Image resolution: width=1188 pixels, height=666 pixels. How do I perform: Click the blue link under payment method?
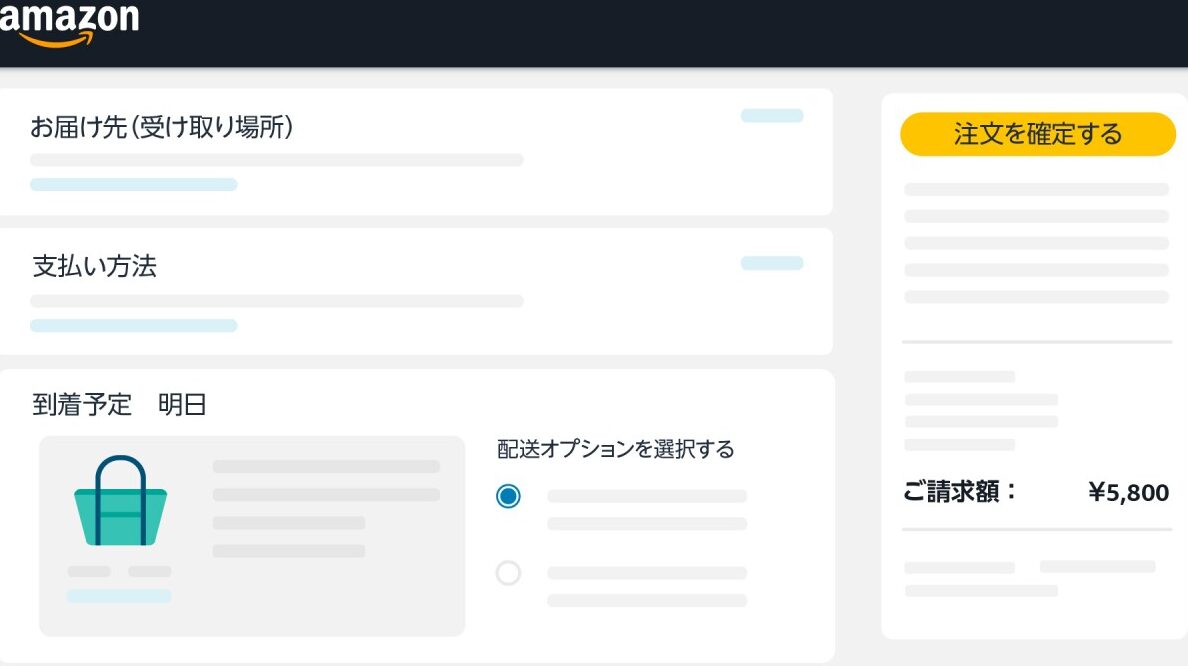pos(133,325)
